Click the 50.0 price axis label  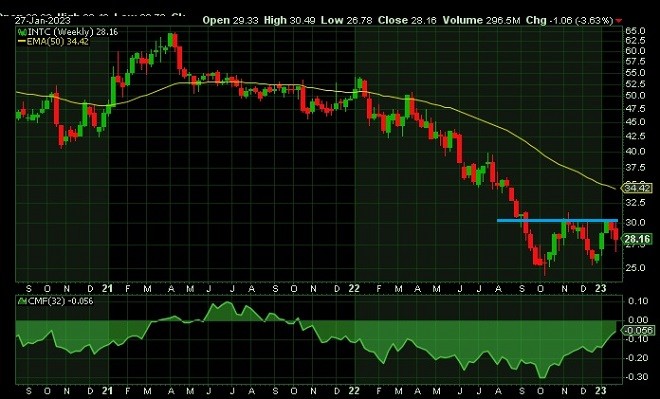click(x=635, y=96)
